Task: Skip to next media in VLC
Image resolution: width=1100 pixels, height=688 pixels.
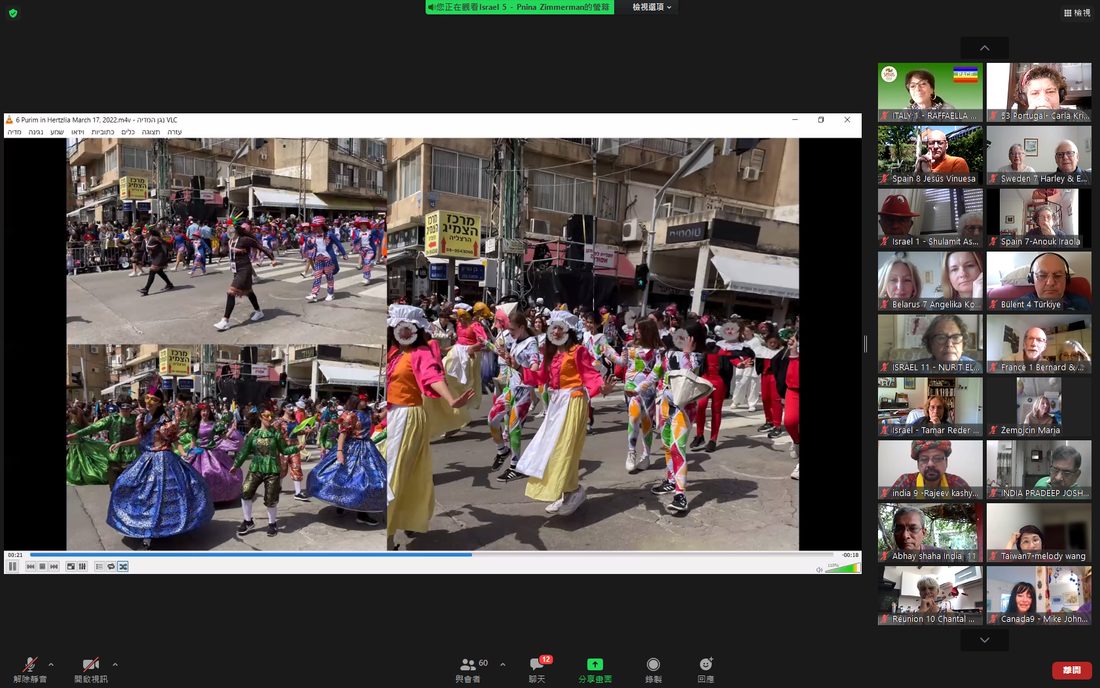Action: [54, 567]
